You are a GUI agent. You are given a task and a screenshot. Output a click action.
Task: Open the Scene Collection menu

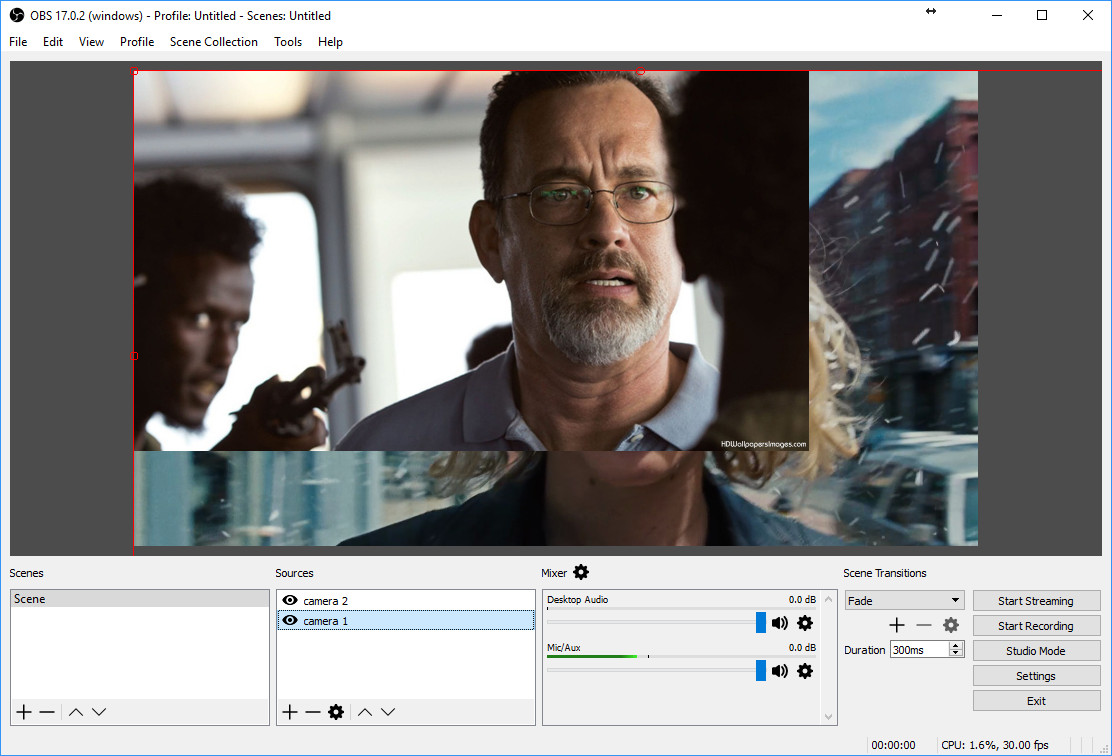[x=213, y=42]
